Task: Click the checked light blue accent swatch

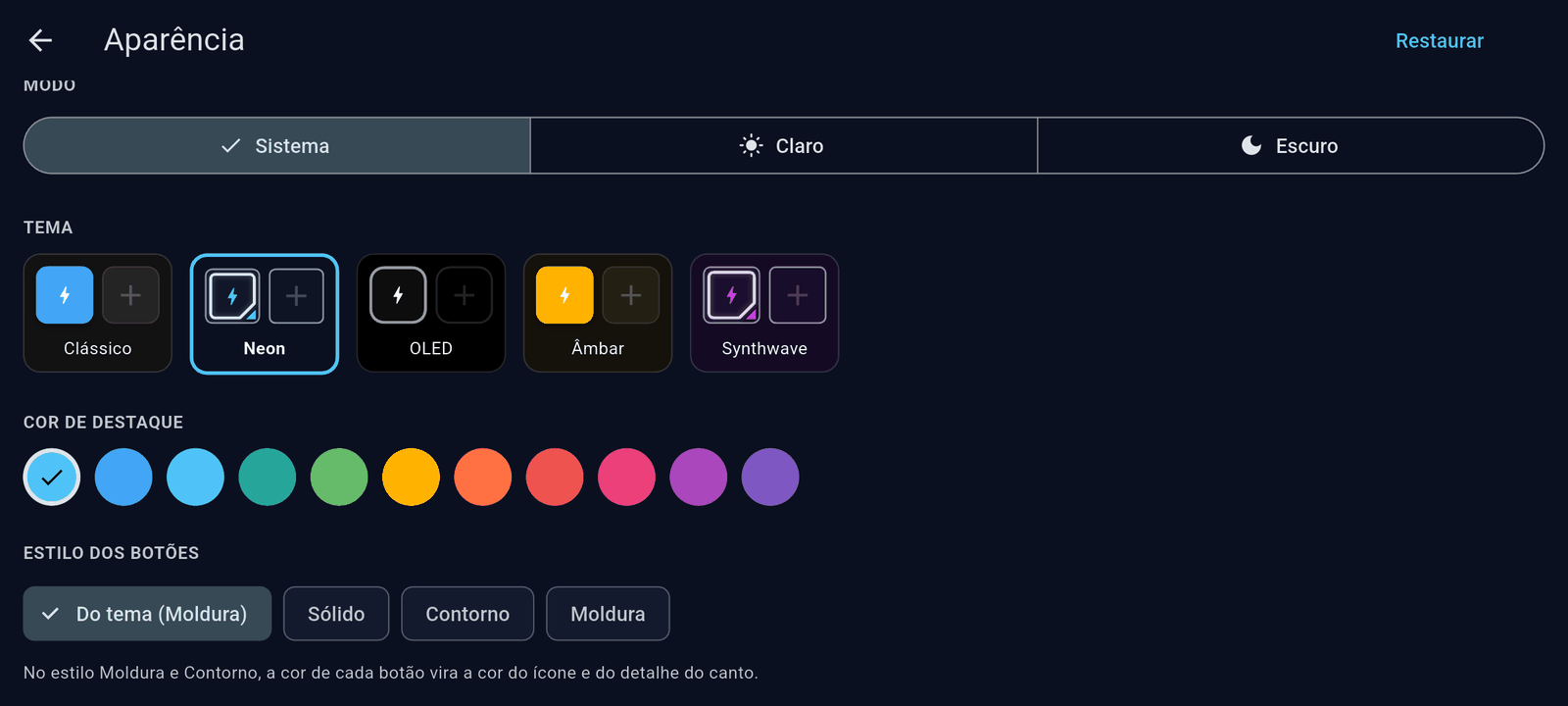Action: point(52,478)
